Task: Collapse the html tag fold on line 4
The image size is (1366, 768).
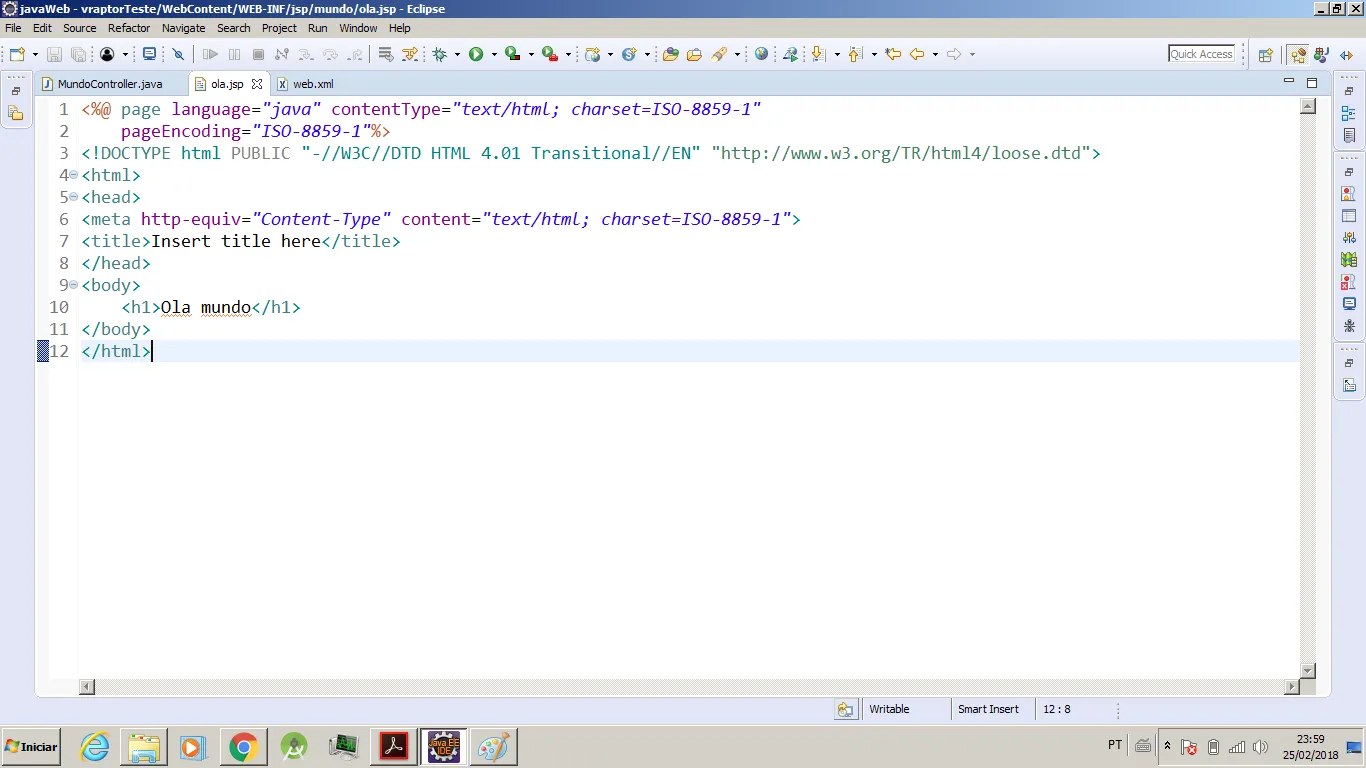Action: (x=73, y=175)
